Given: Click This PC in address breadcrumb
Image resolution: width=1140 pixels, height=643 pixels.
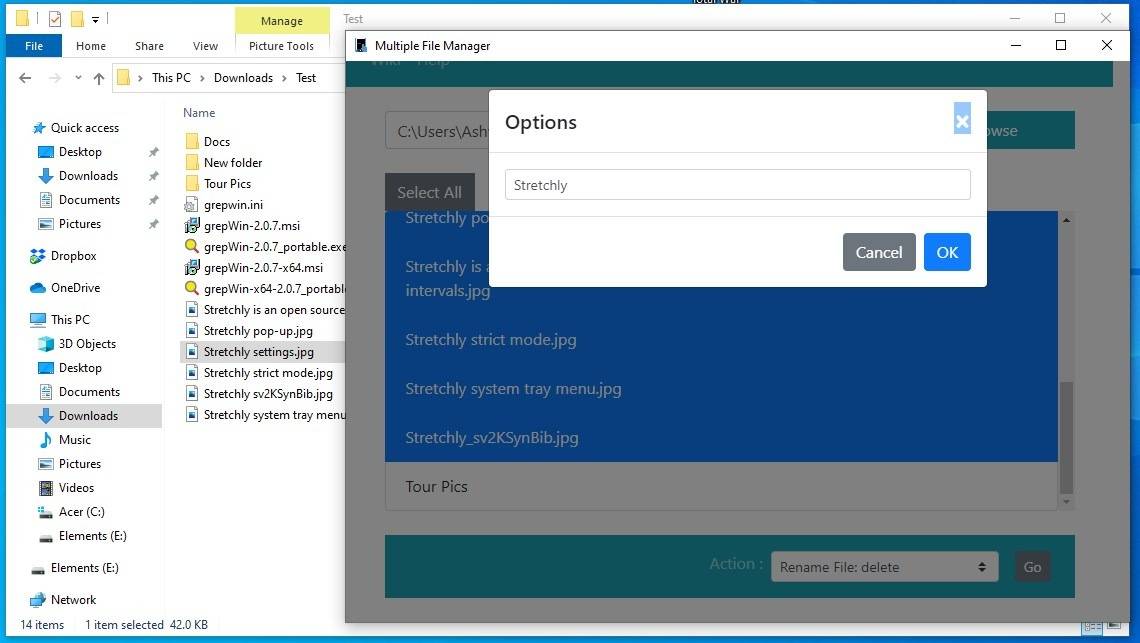Looking at the screenshot, I should coord(171,78).
